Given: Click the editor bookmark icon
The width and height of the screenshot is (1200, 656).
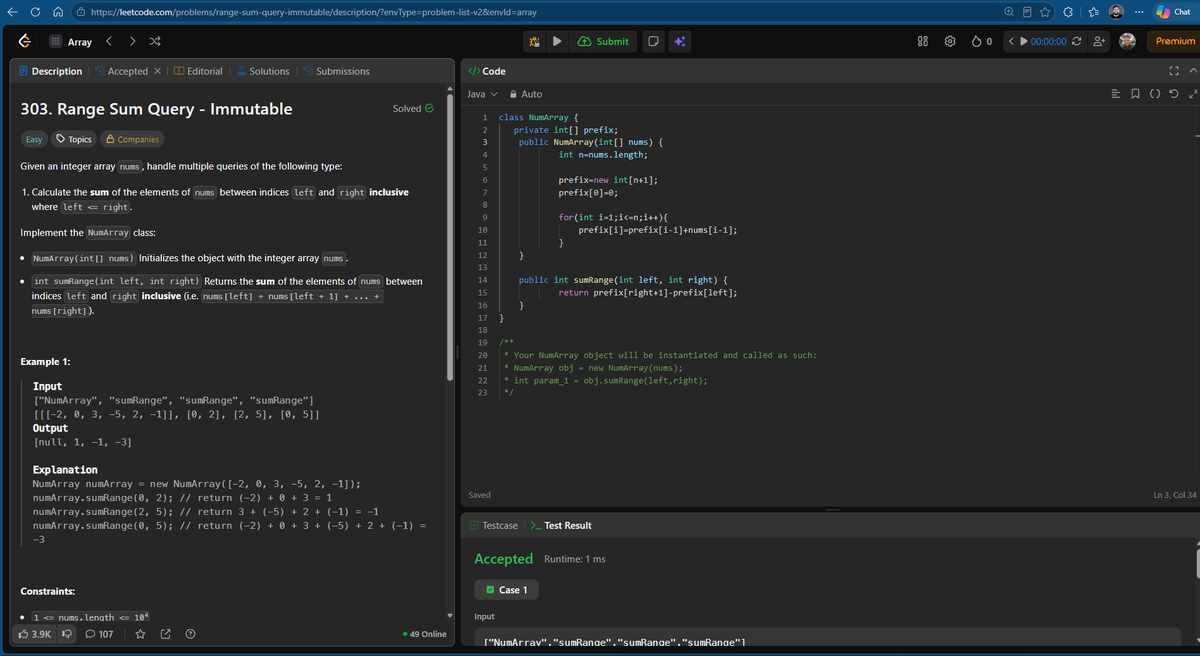Looking at the screenshot, I should point(1135,94).
